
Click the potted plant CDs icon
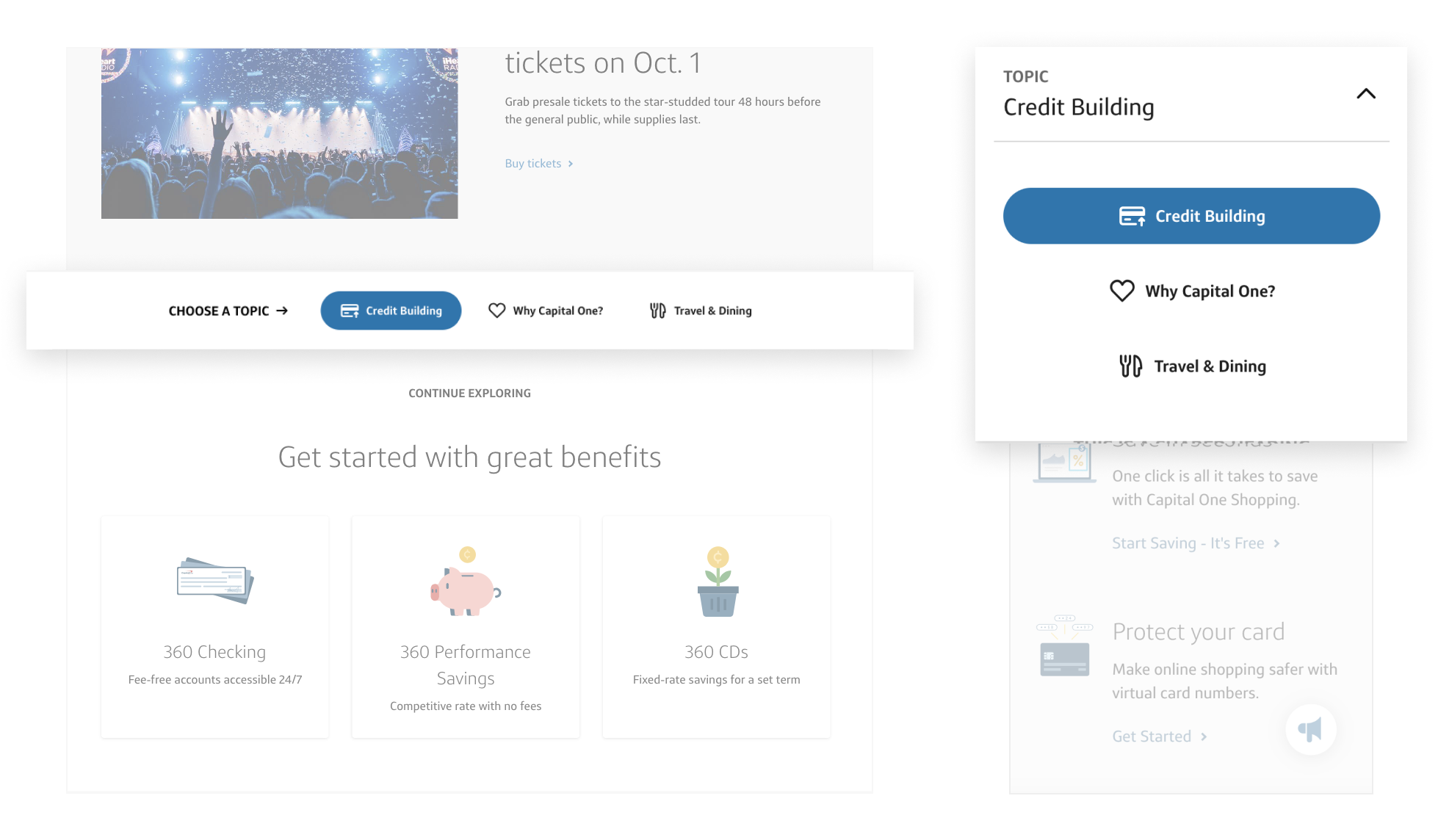point(718,582)
